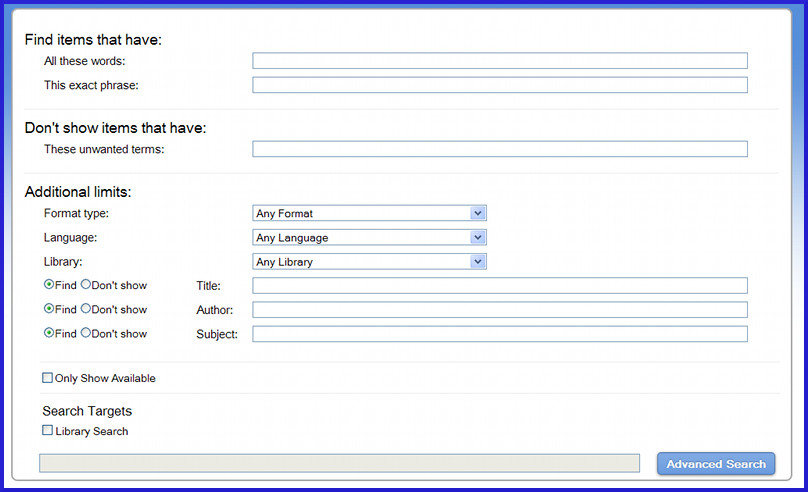
Task: Click the 'Language:' label
Action: click(x=71, y=237)
